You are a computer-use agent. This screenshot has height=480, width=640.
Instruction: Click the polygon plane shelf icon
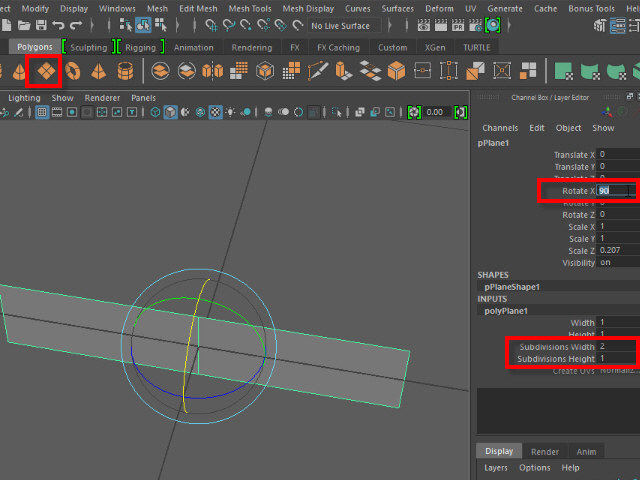(x=45, y=70)
